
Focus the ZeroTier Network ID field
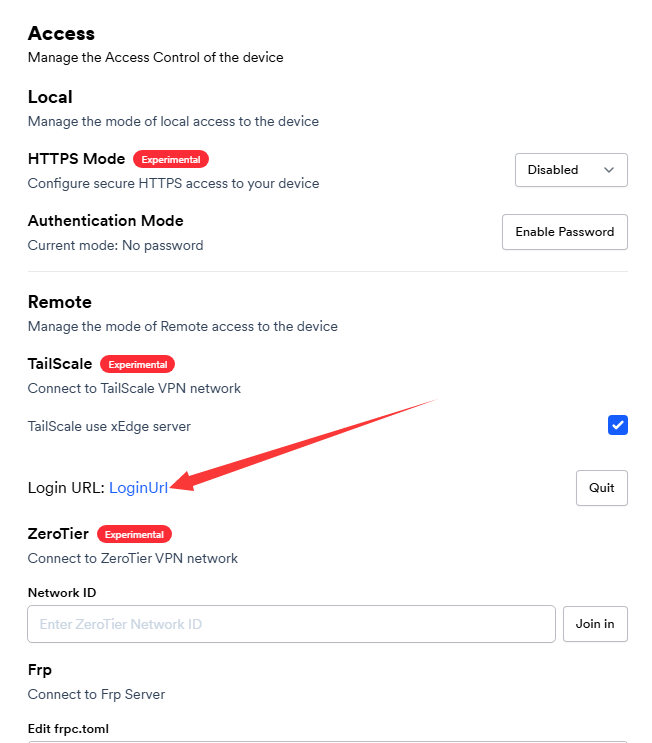tap(291, 624)
